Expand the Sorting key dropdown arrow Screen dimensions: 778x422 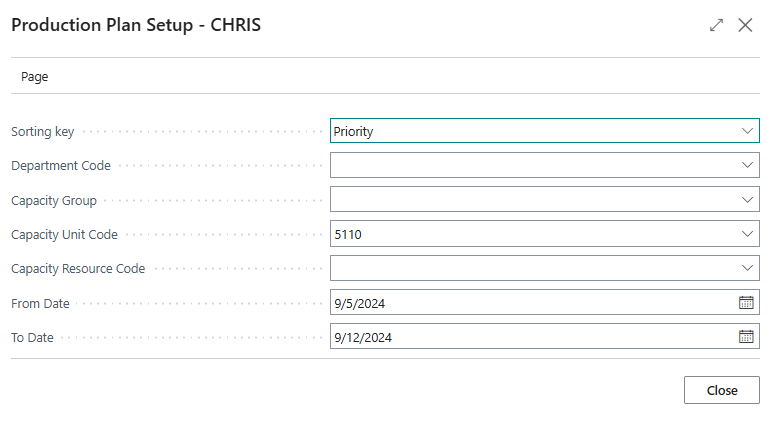[747, 131]
